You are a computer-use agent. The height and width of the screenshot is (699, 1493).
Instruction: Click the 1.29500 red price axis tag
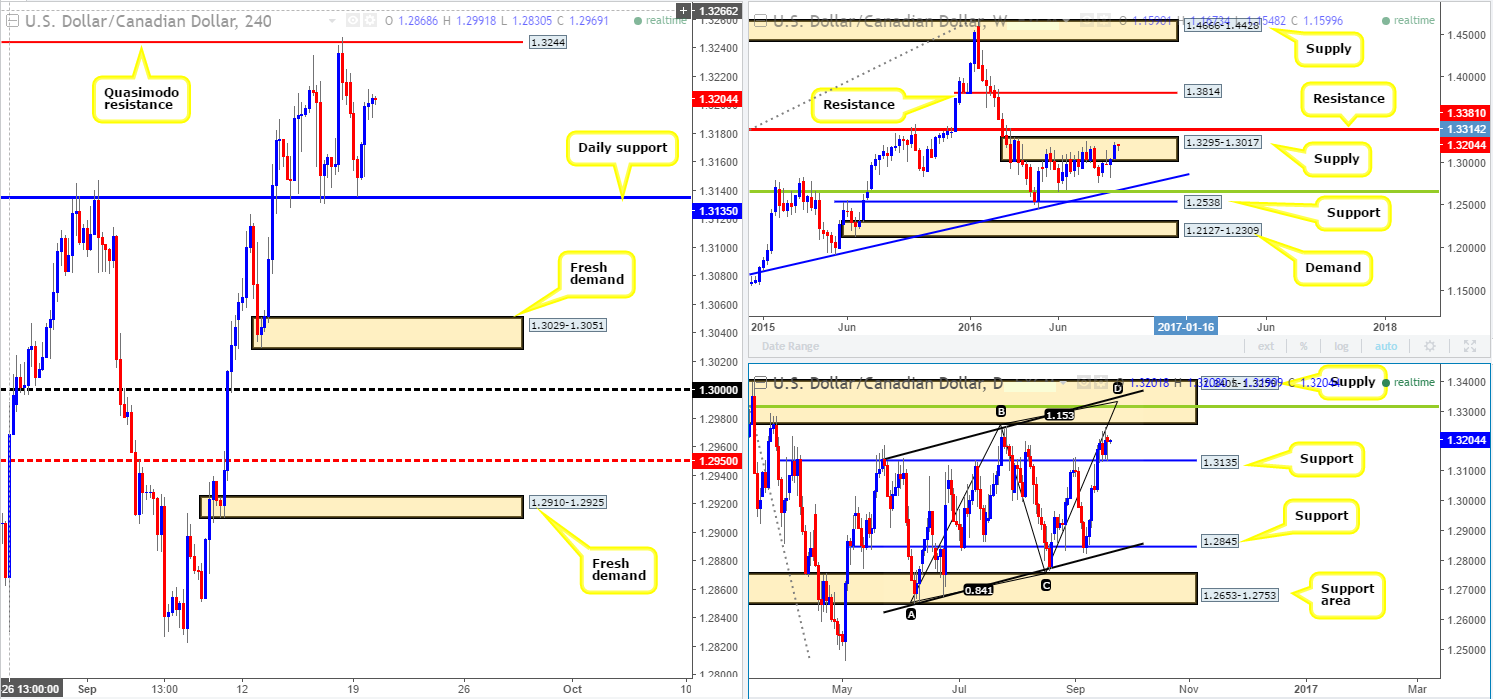[718, 461]
